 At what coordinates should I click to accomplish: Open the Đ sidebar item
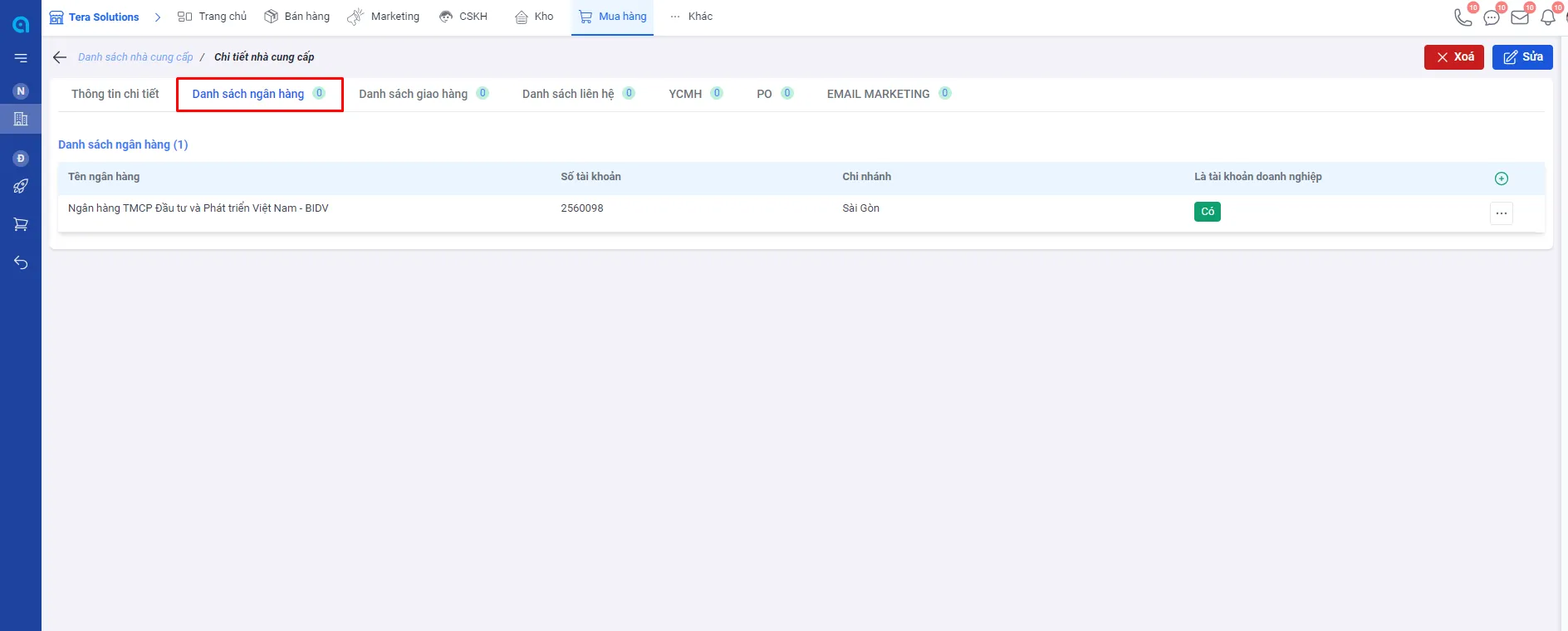(x=21, y=159)
